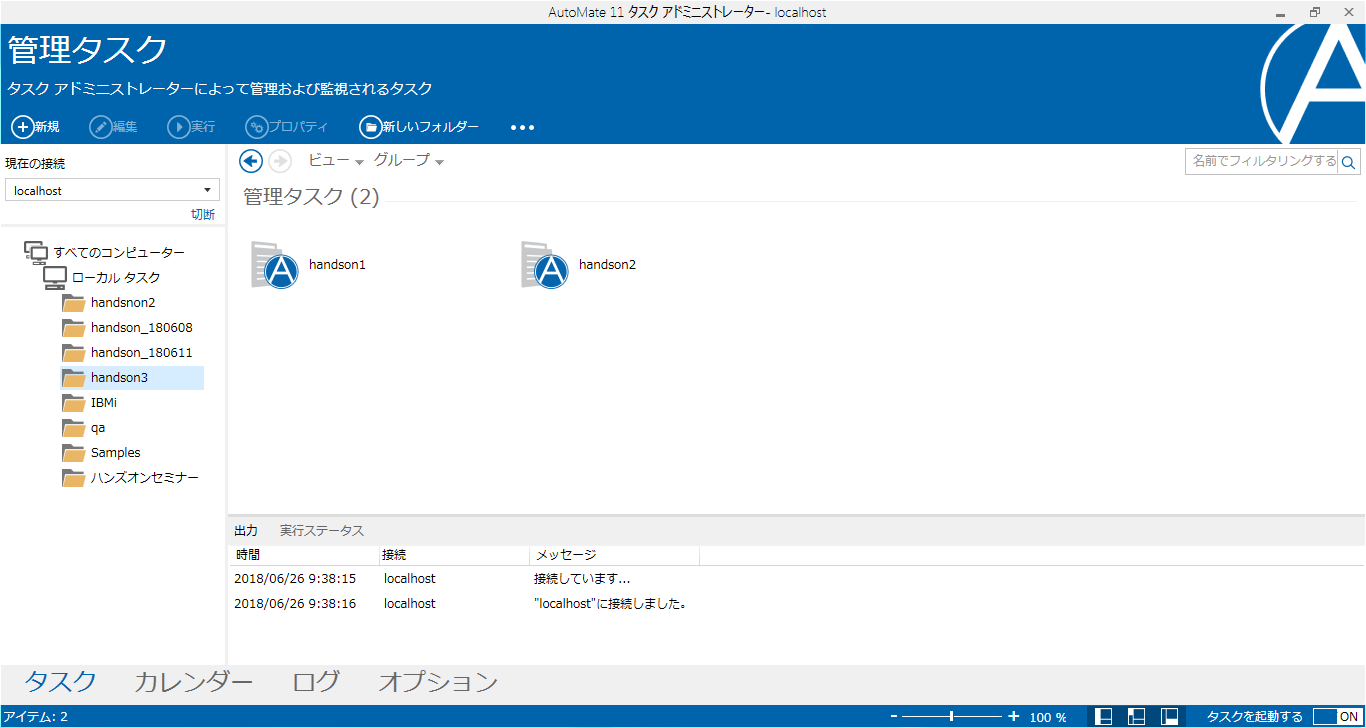
Task: Click the zoom in plus icon
Action: coord(1013,716)
